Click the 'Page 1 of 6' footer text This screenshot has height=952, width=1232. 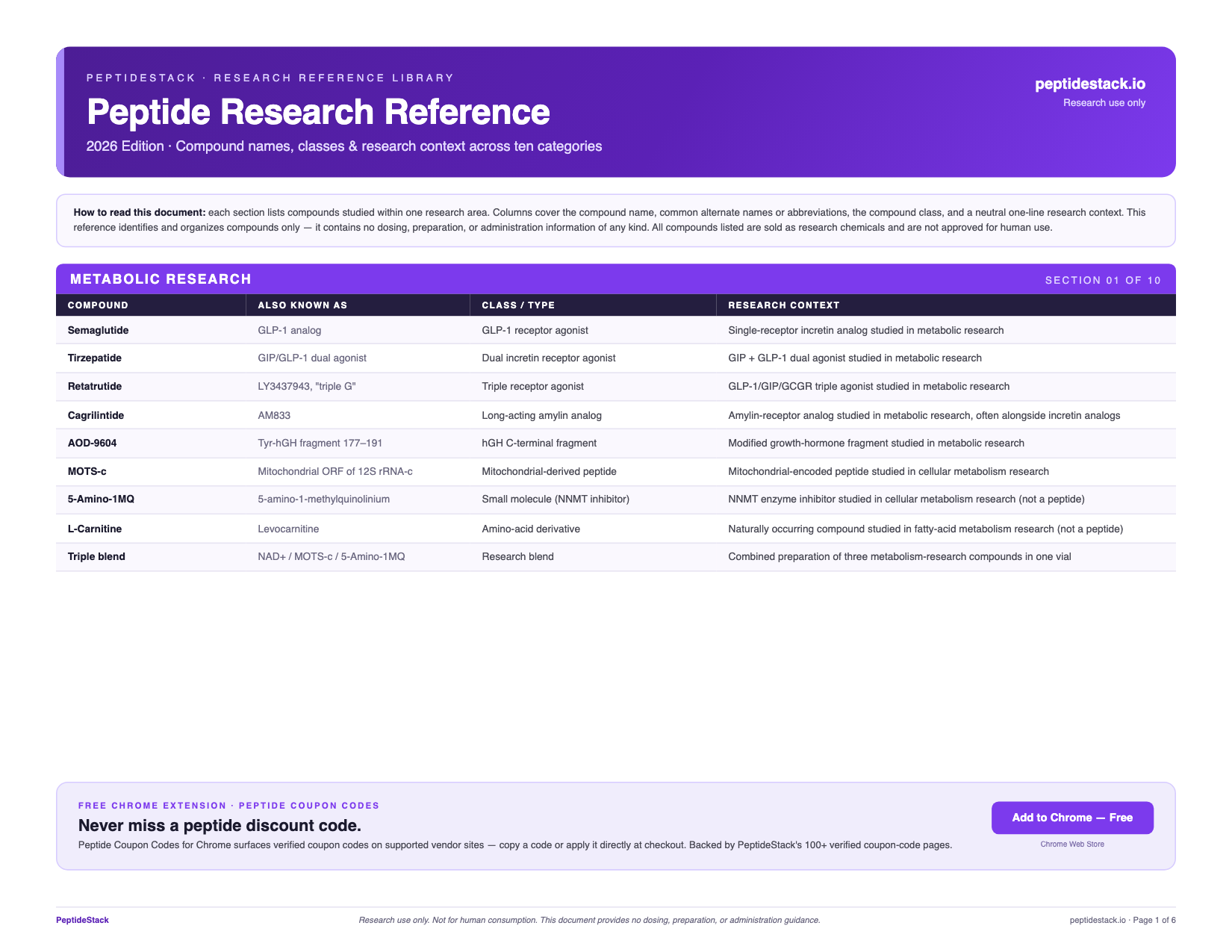click(x=1154, y=920)
